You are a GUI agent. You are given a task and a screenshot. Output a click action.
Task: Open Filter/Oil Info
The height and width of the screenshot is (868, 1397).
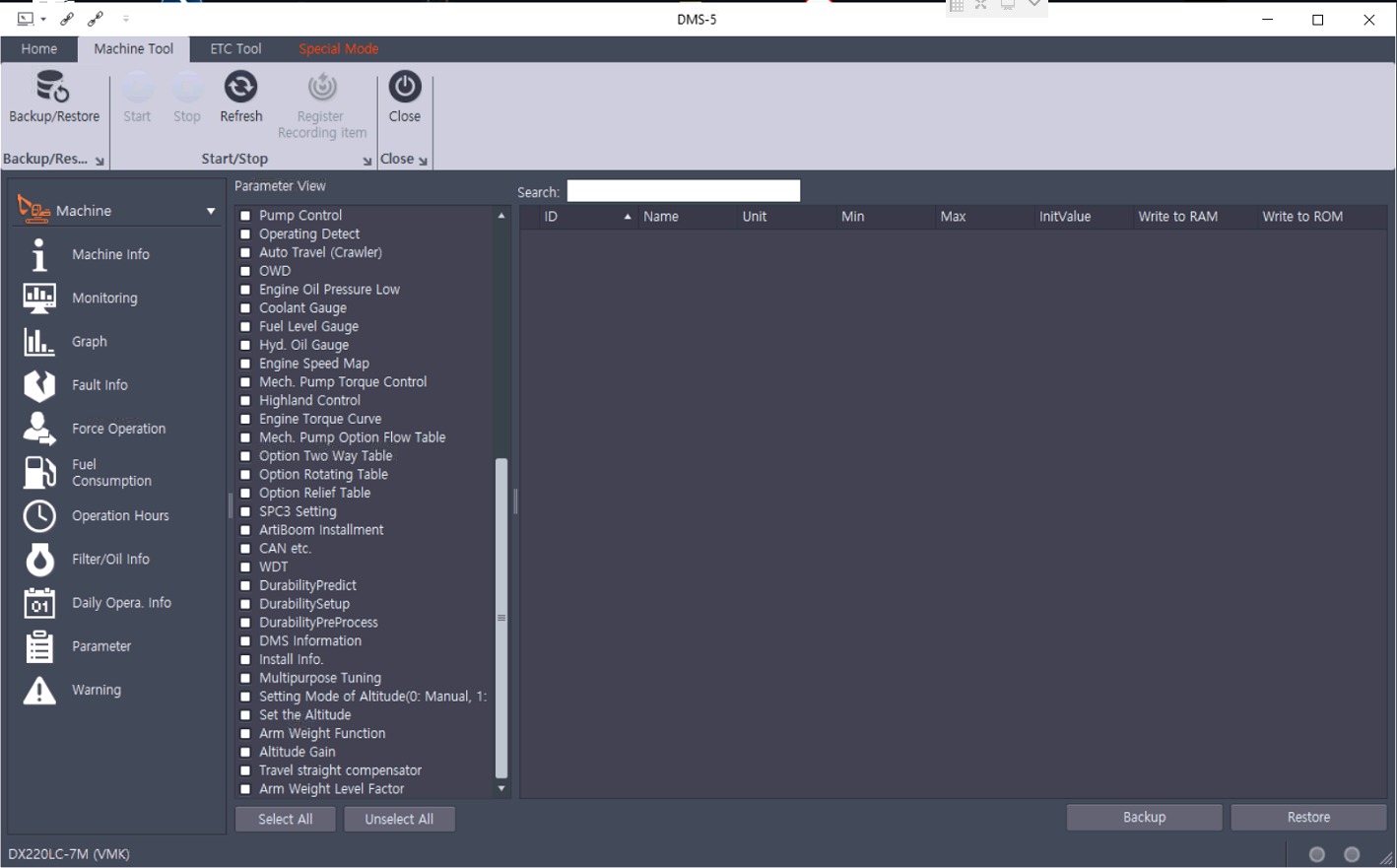[110, 559]
